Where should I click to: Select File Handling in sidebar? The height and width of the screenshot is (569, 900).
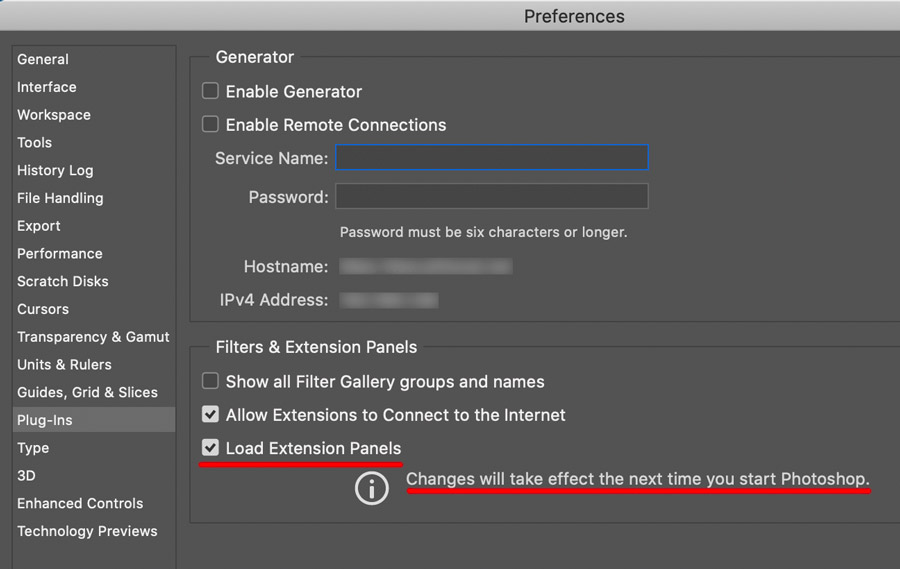click(x=60, y=198)
